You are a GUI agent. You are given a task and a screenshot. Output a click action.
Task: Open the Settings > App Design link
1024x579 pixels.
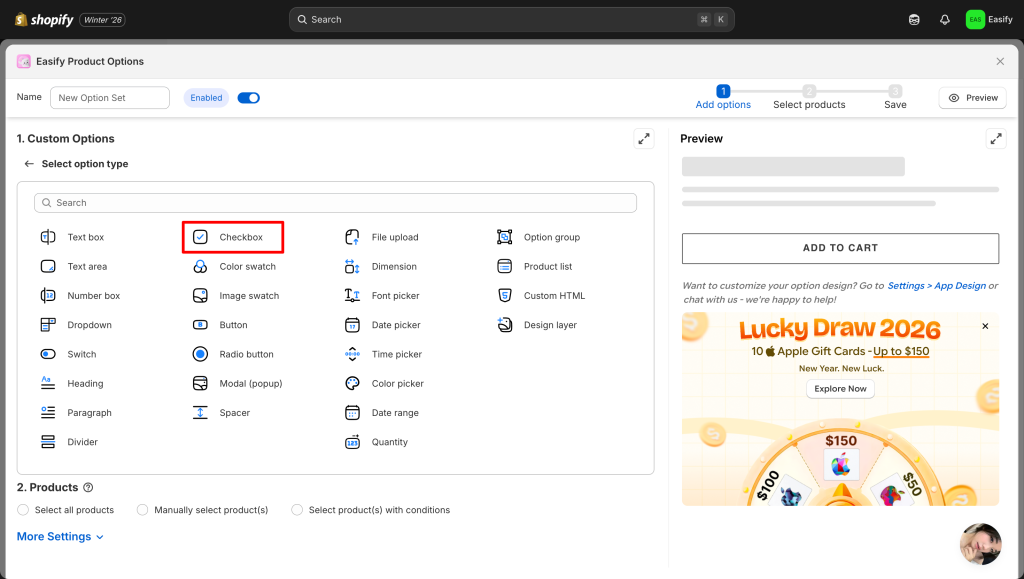click(x=936, y=286)
